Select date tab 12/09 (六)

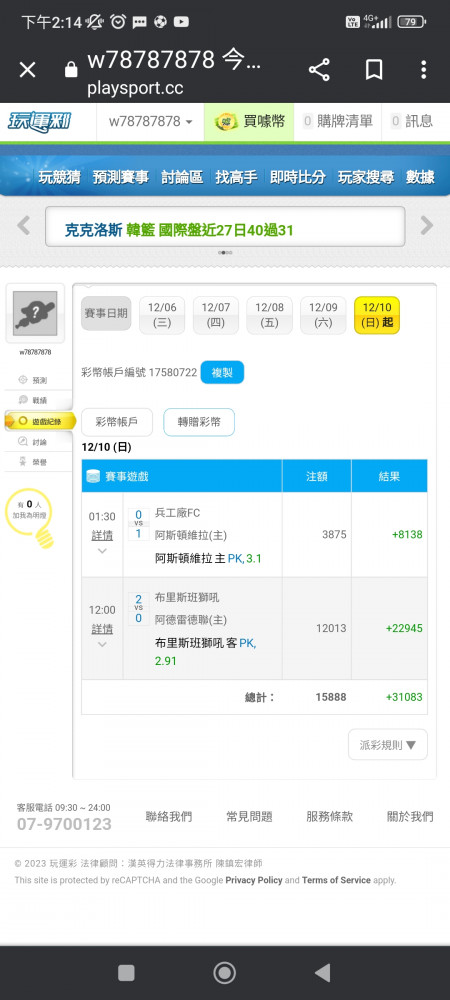pyautogui.click(x=323, y=315)
